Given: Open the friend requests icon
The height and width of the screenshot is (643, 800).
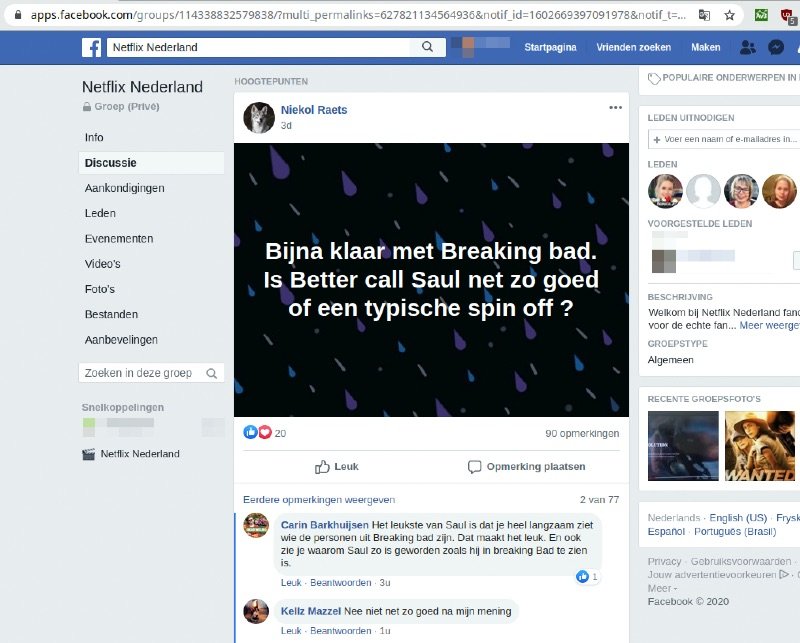Looking at the screenshot, I should pos(747,47).
